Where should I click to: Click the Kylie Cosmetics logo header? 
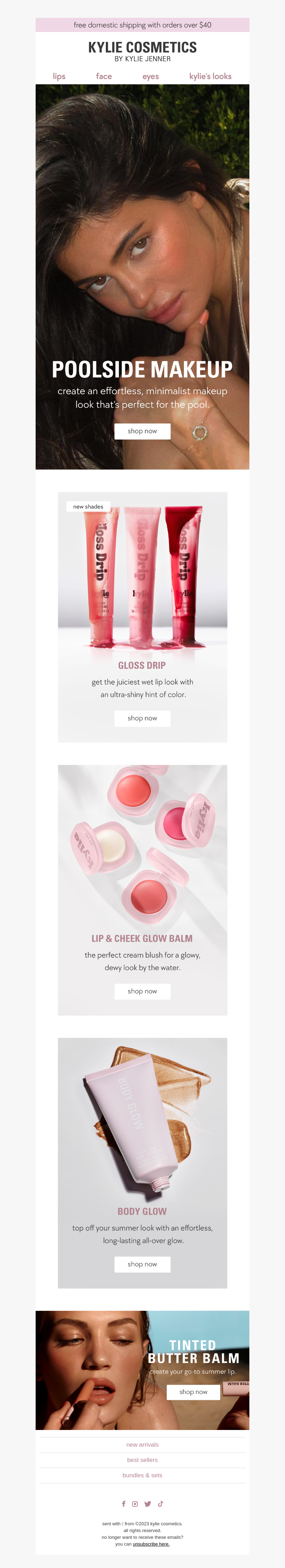(x=142, y=51)
